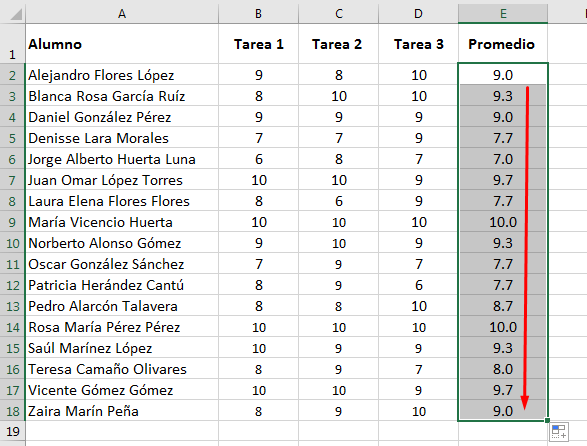Select column D header
The height and width of the screenshot is (446, 587).
coord(418,14)
